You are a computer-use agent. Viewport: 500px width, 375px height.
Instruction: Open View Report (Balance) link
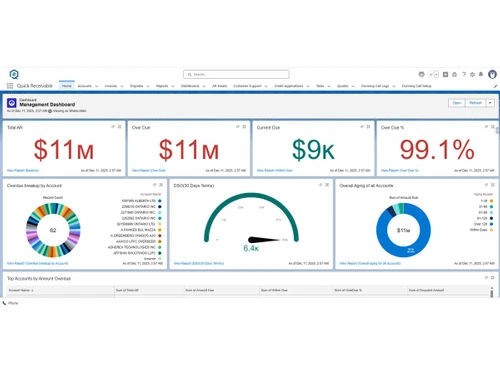coord(23,170)
